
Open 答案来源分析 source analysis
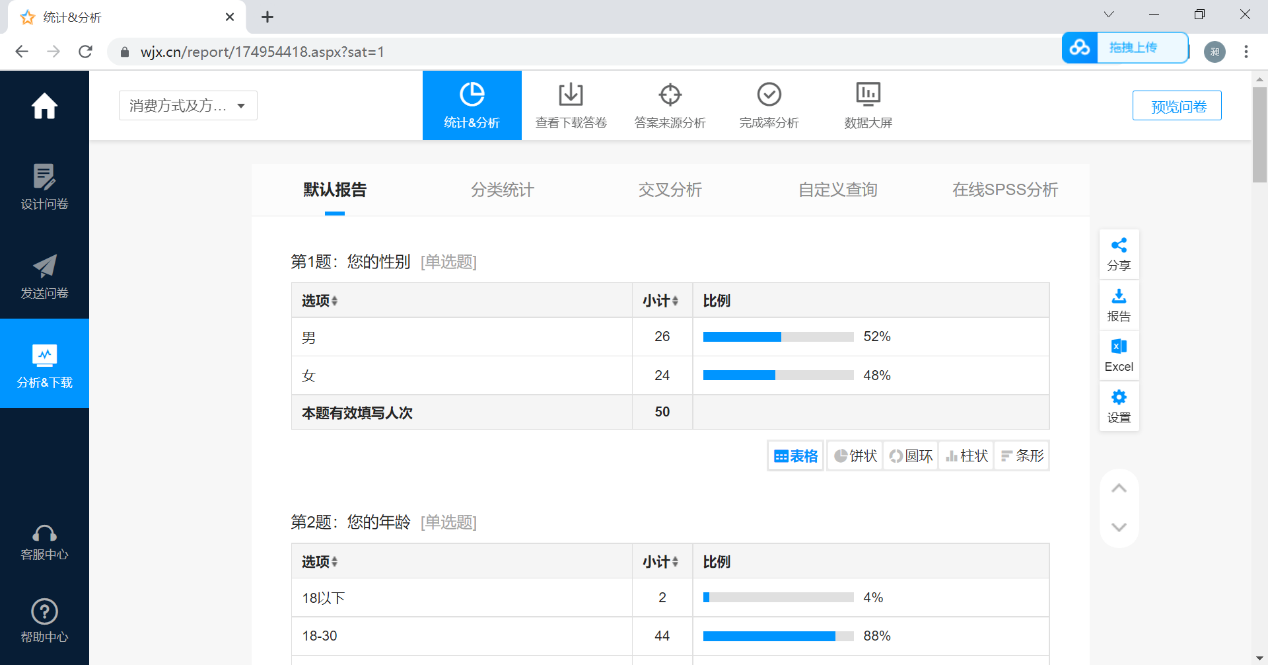pos(669,105)
